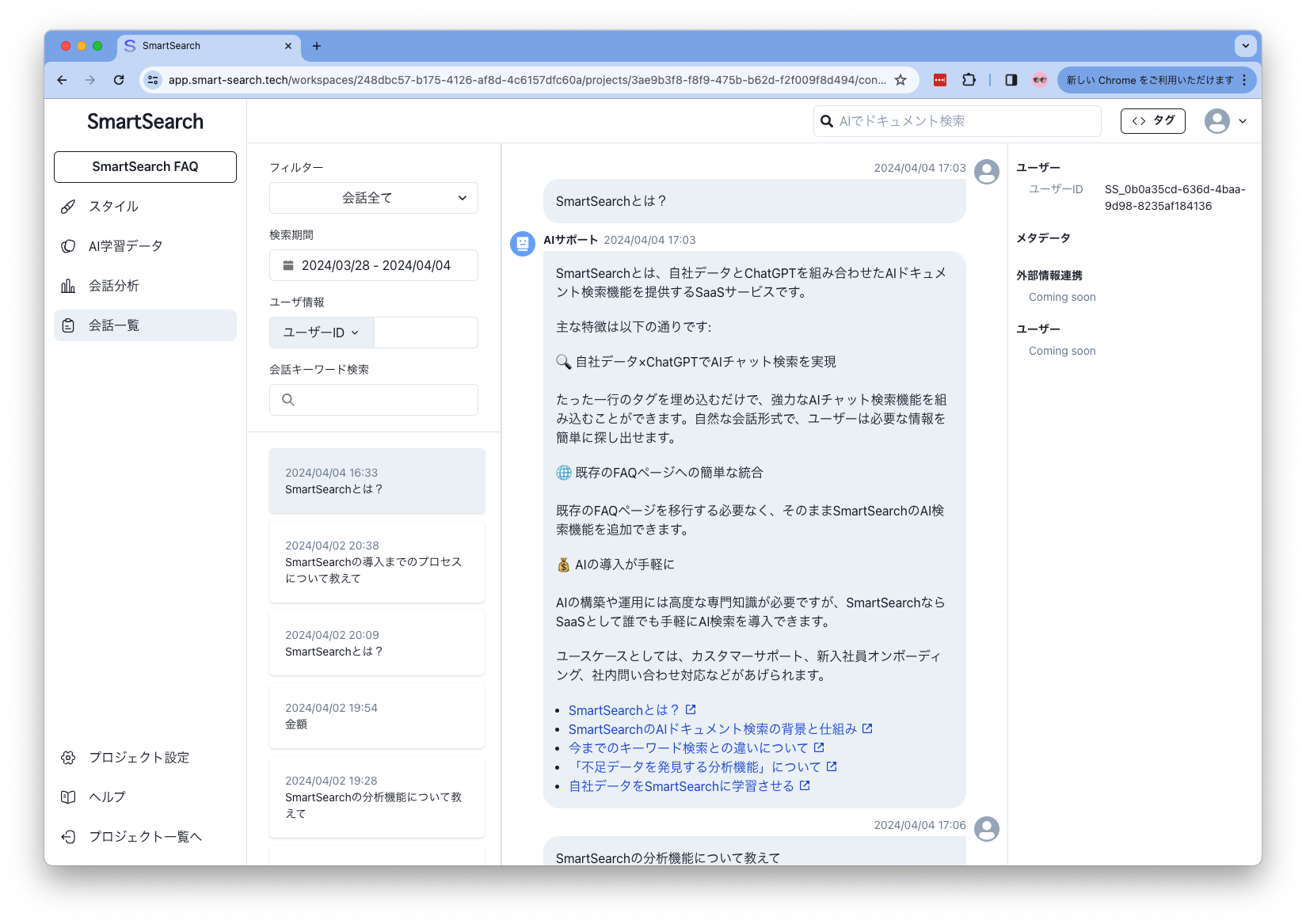Open link 「不足データを発見する分析機能」について
This screenshot has height=924, width=1306.
pyautogui.click(x=702, y=767)
